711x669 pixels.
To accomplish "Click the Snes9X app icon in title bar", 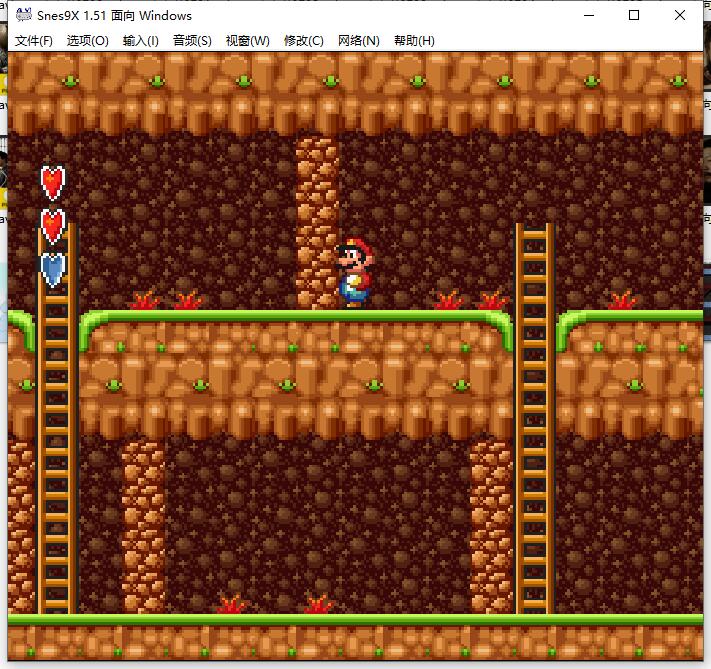I will [24, 15].
